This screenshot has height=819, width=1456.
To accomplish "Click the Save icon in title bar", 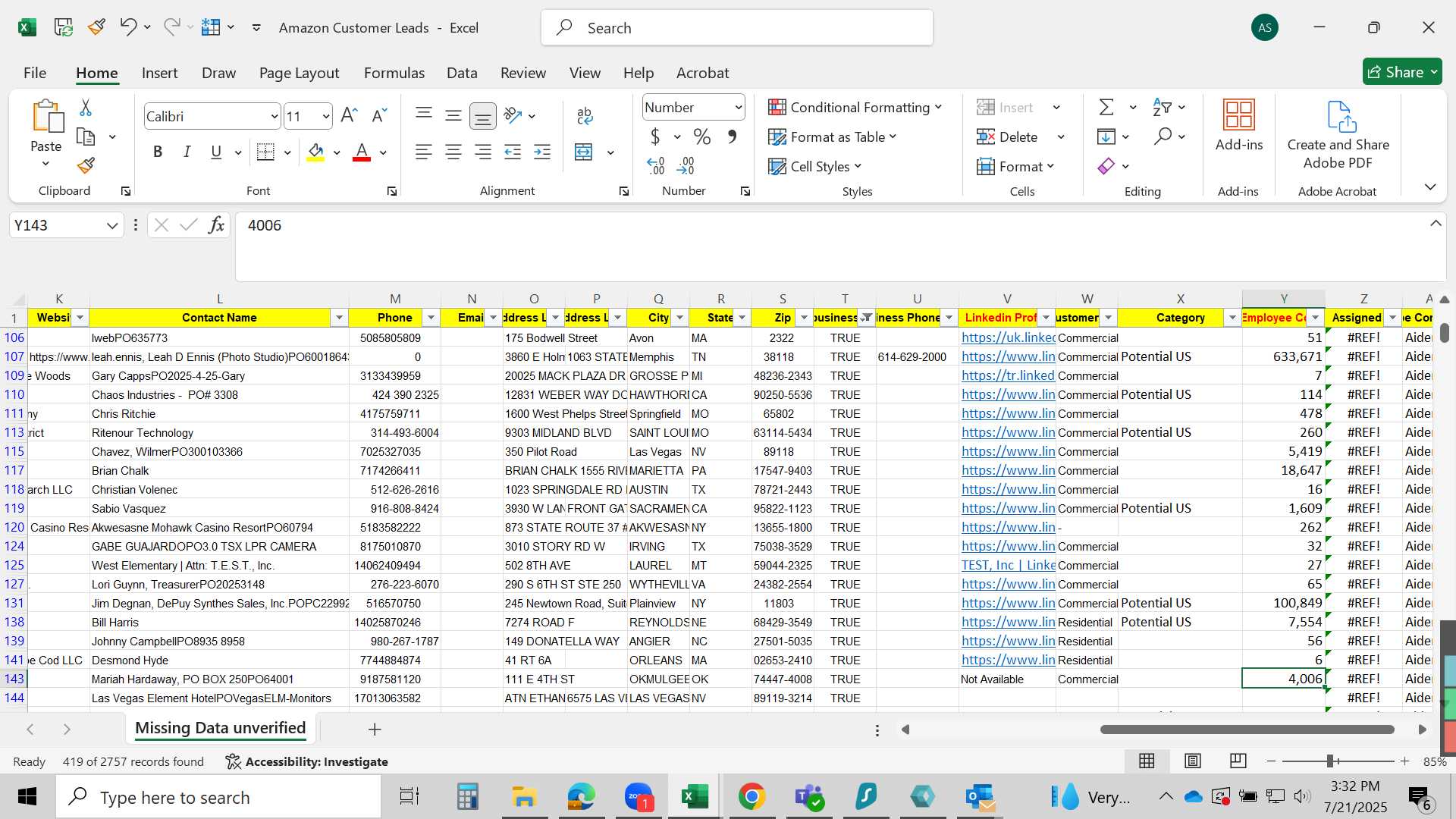I will coord(63,27).
